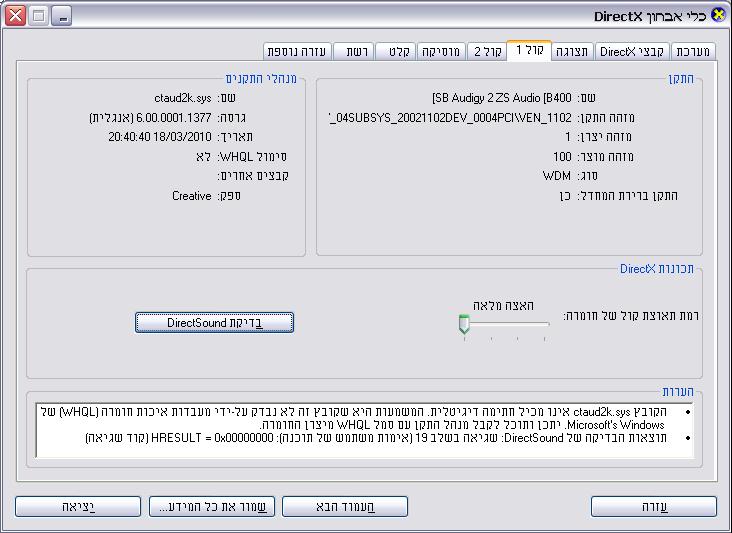Screen dimensions: 732x533
Task: Close the DirectX diagnostic tool window
Action: [16, 16]
